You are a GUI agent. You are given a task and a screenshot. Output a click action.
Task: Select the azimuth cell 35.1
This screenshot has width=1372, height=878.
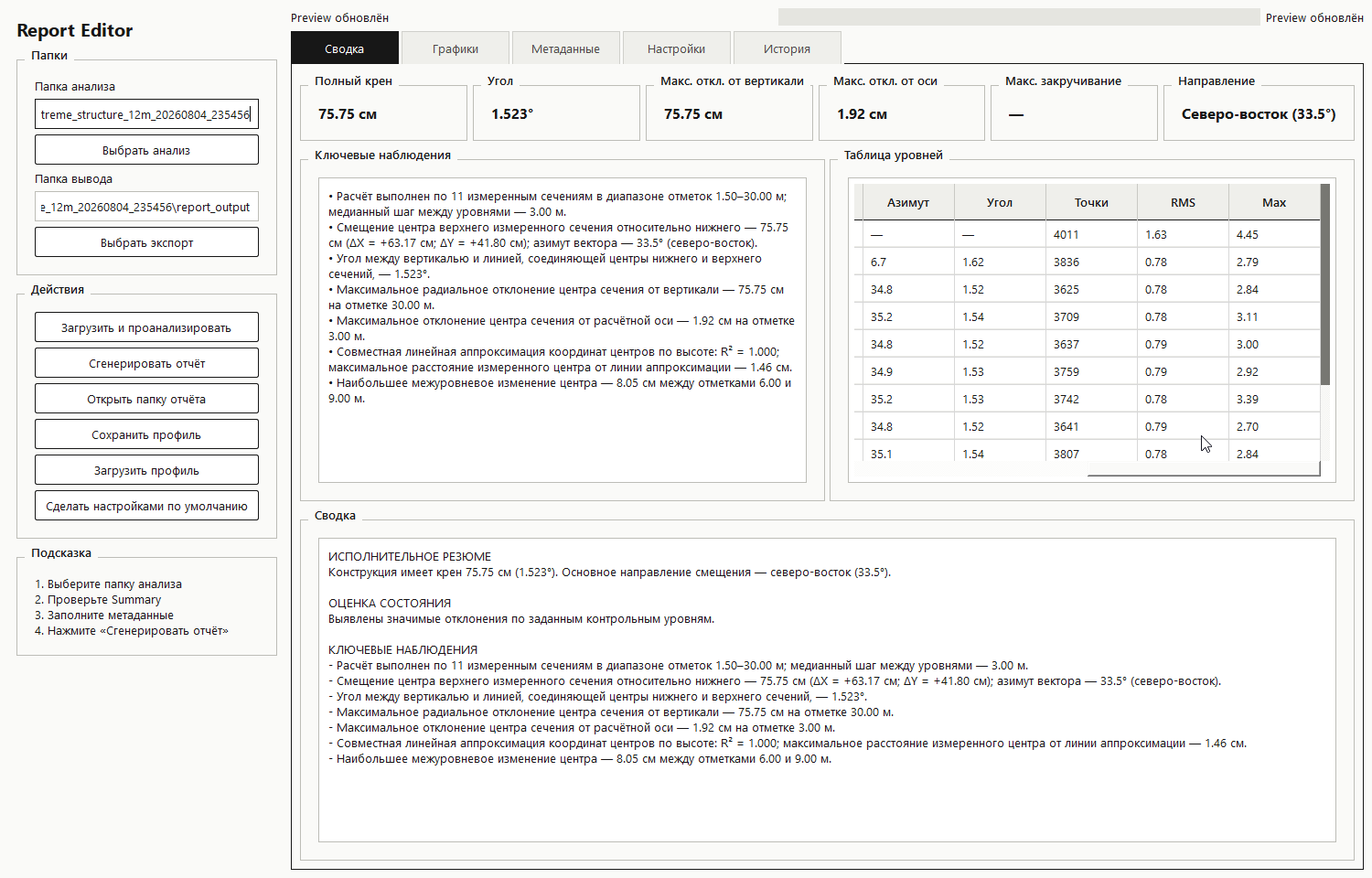coord(908,452)
